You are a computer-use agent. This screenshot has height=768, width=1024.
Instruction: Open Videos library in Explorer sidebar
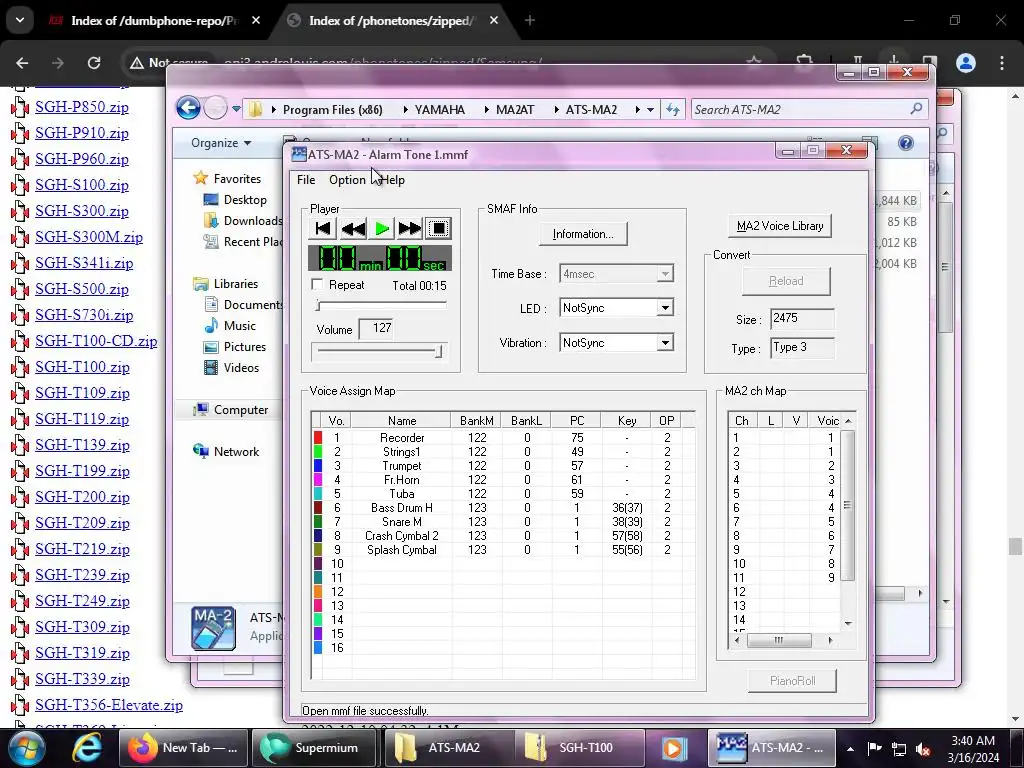click(x=241, y=368)
